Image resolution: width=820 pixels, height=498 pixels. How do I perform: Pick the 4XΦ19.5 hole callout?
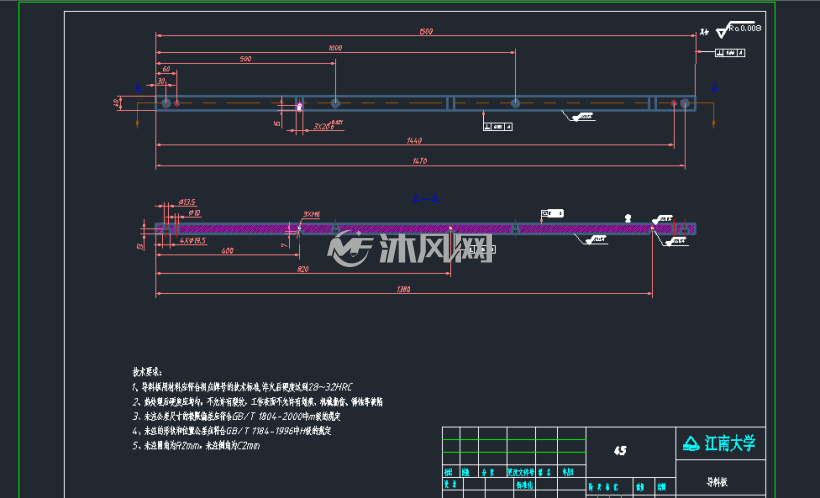(x=192, y=241)
